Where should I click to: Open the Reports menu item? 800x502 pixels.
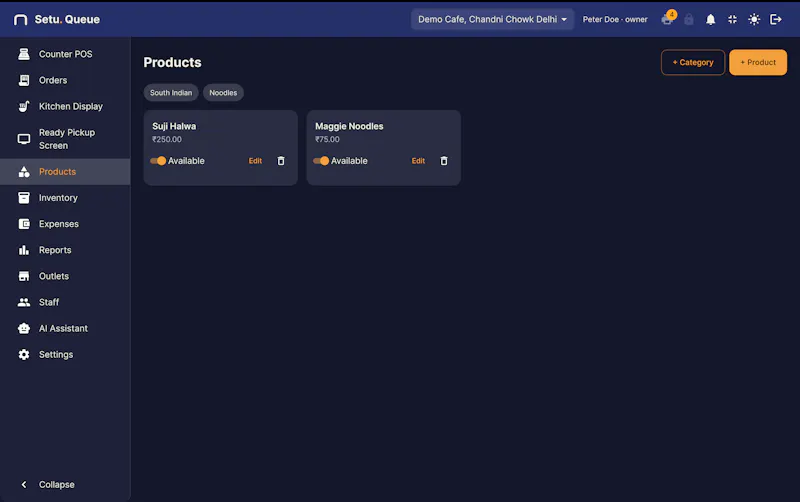point(65,250)
